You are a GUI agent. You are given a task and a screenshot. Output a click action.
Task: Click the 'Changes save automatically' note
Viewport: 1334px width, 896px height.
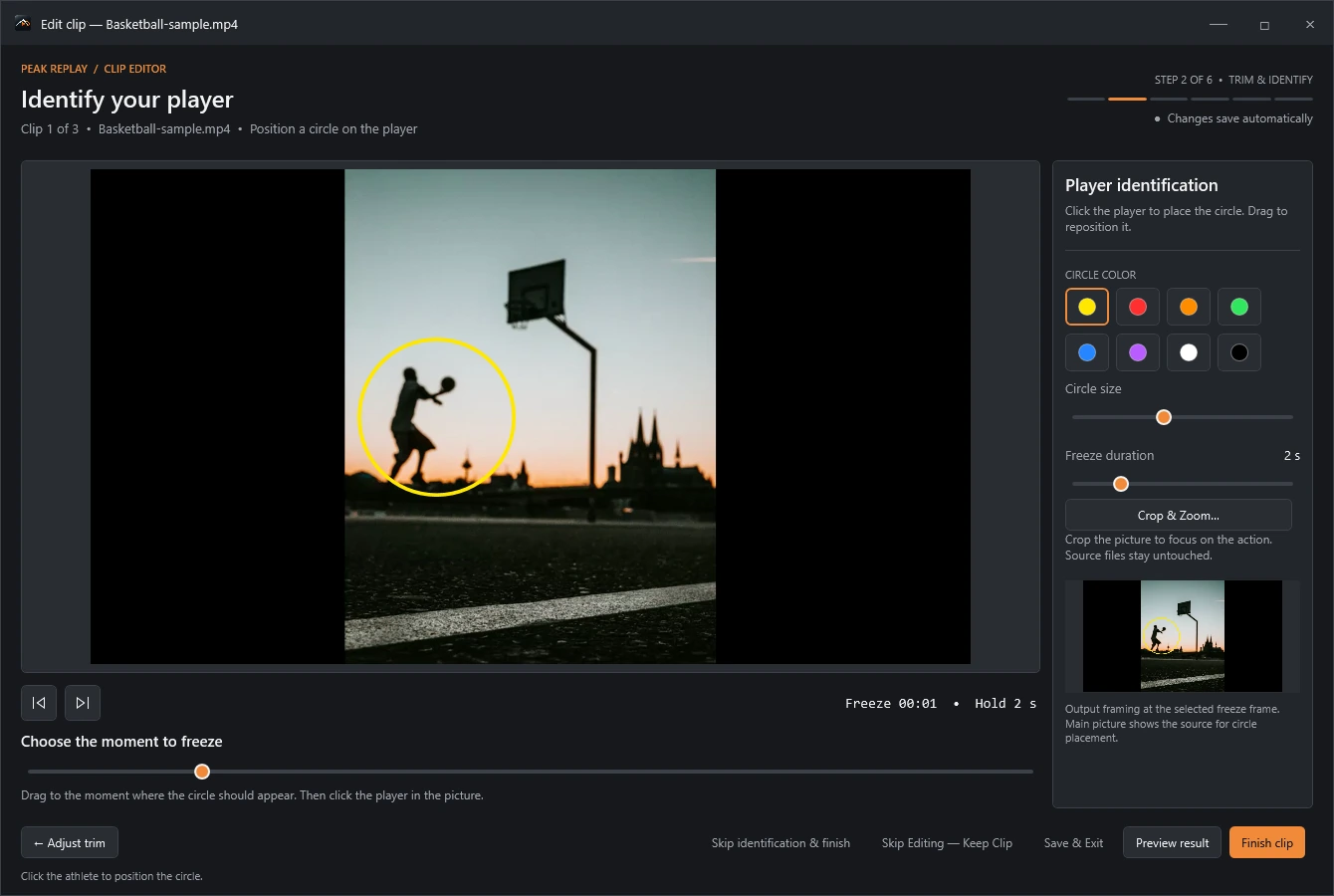1239,118
